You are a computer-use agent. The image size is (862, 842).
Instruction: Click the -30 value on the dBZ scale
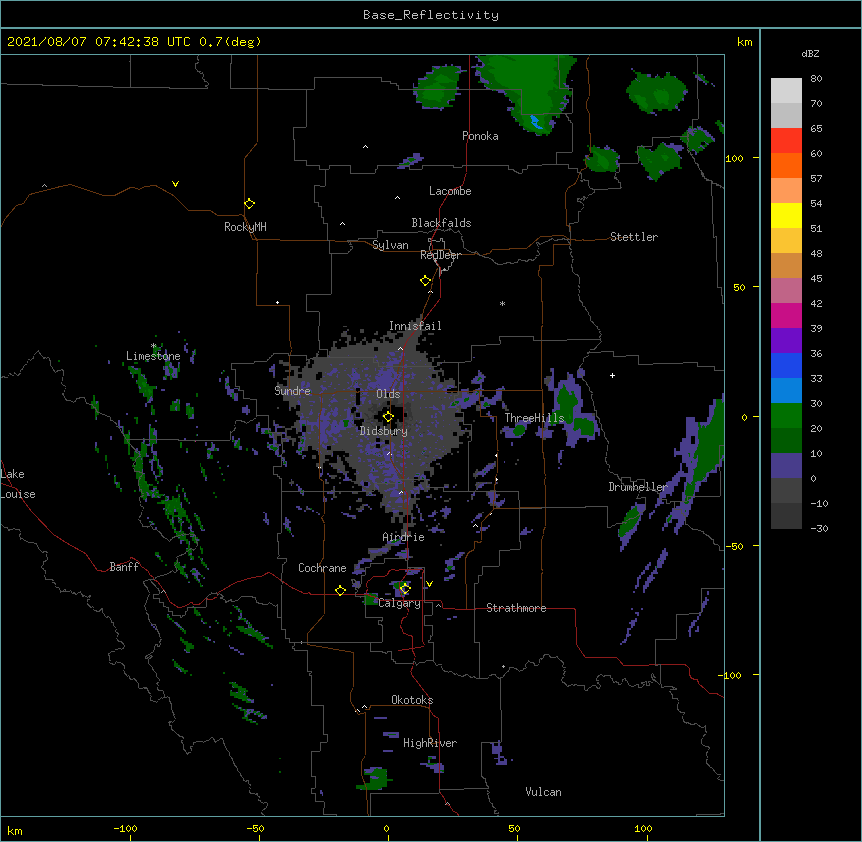pos(819,528)
